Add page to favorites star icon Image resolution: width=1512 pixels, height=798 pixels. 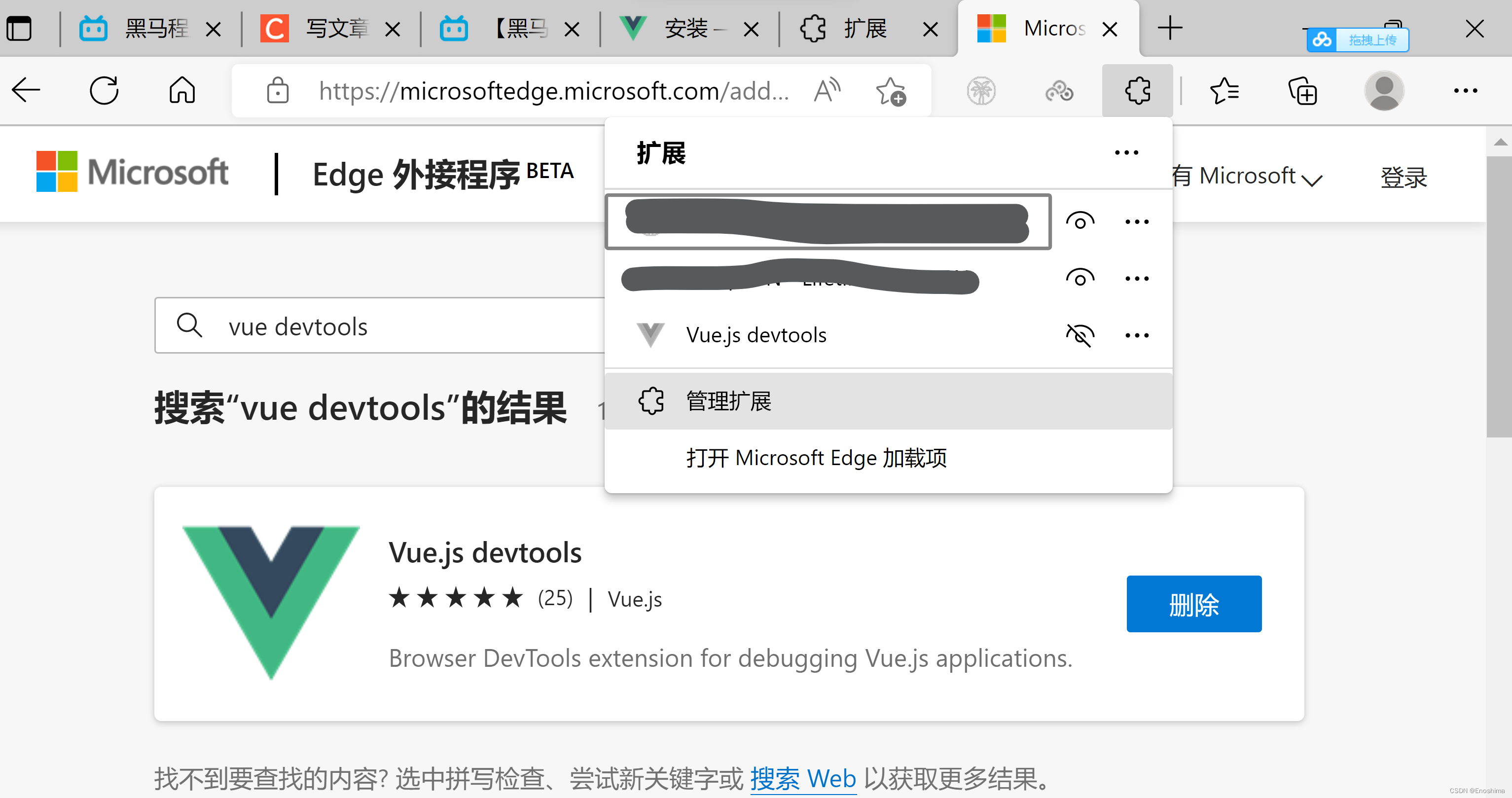click(891, 91)
